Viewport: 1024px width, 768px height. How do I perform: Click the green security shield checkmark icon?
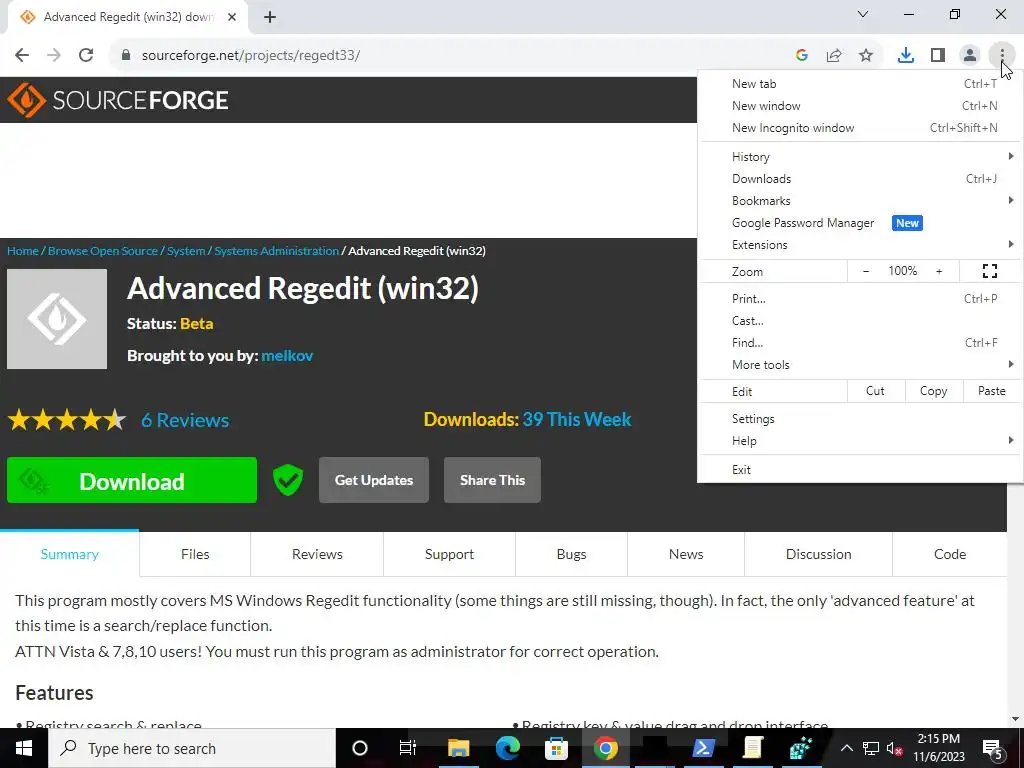288,480
